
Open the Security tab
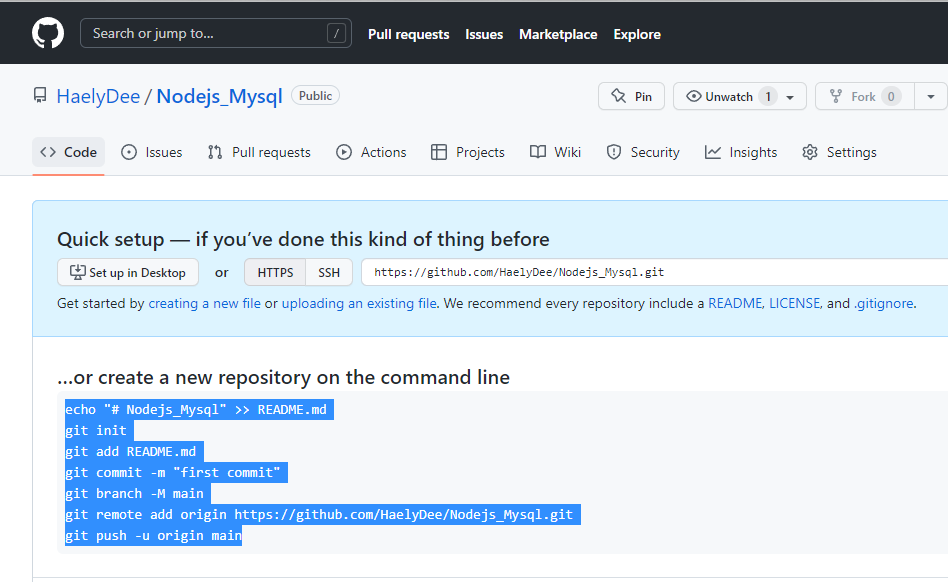pyautogui.click(x=643, y=152)
